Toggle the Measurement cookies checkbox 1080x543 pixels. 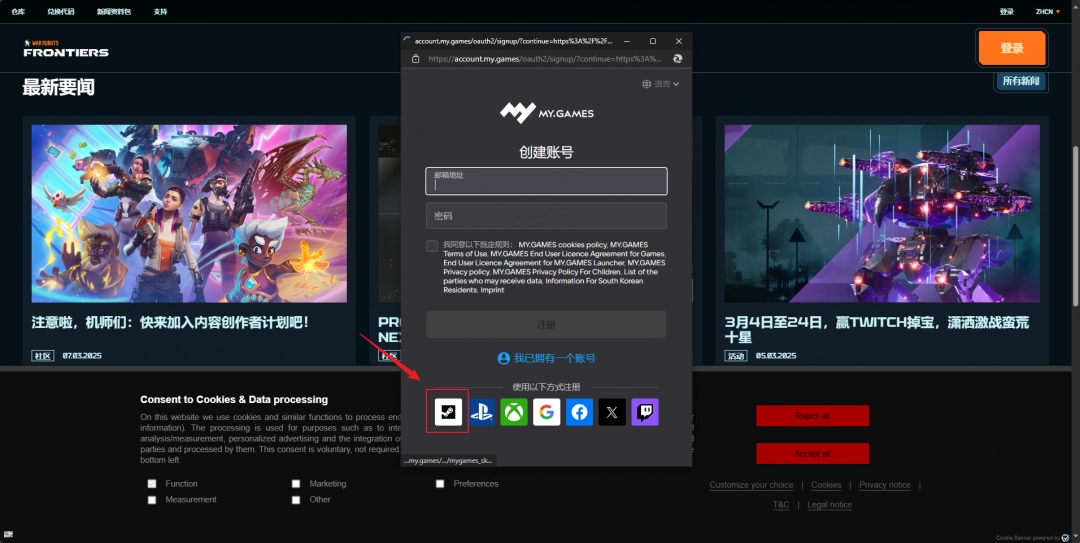(x=152, y=500)
